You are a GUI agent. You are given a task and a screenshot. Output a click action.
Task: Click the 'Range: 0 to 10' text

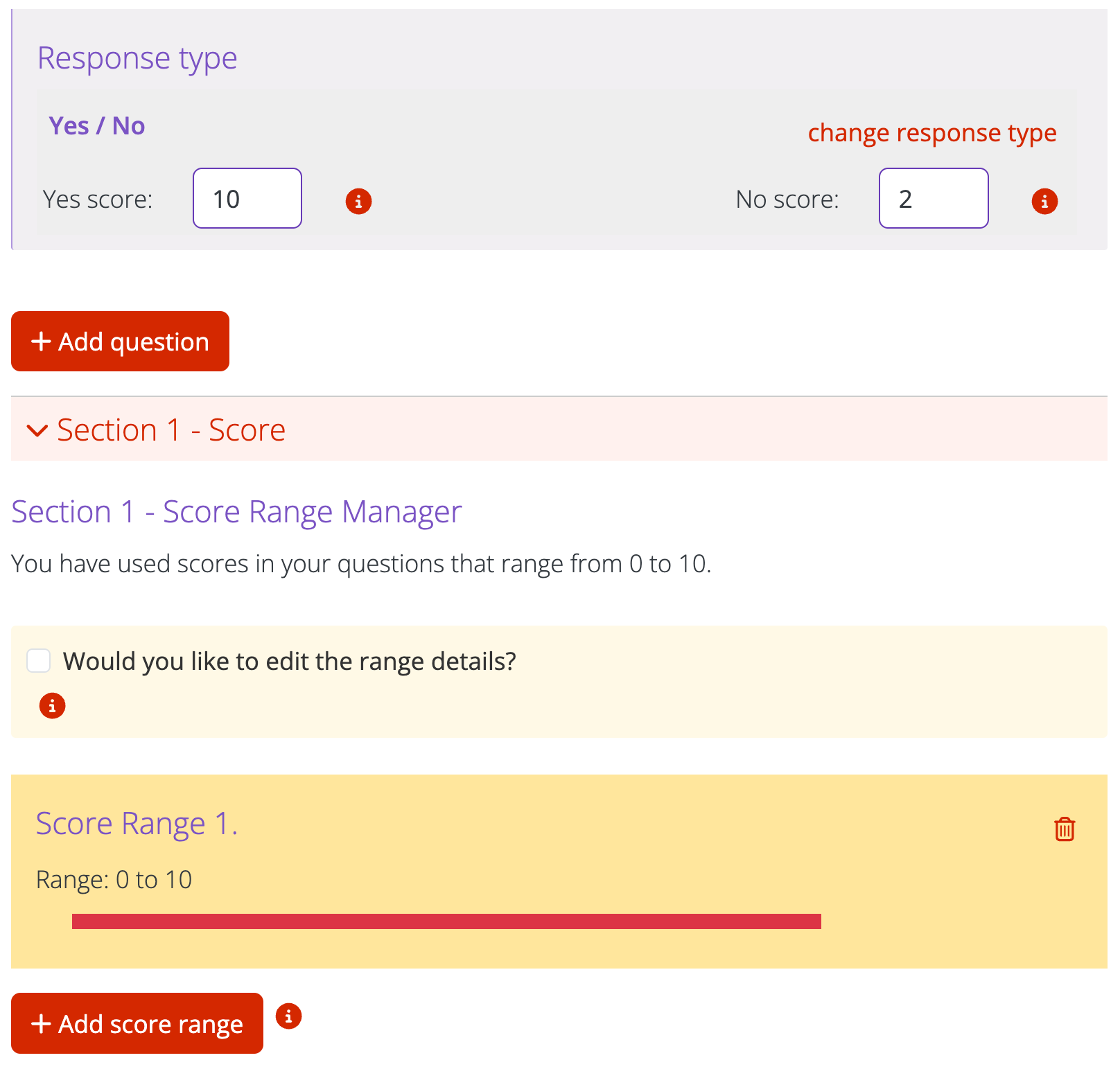point(114,880)
